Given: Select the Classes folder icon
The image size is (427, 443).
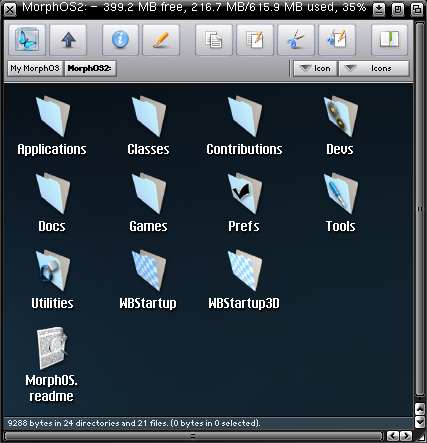Looking at the screenshot, I should click(x=149, y=117).
